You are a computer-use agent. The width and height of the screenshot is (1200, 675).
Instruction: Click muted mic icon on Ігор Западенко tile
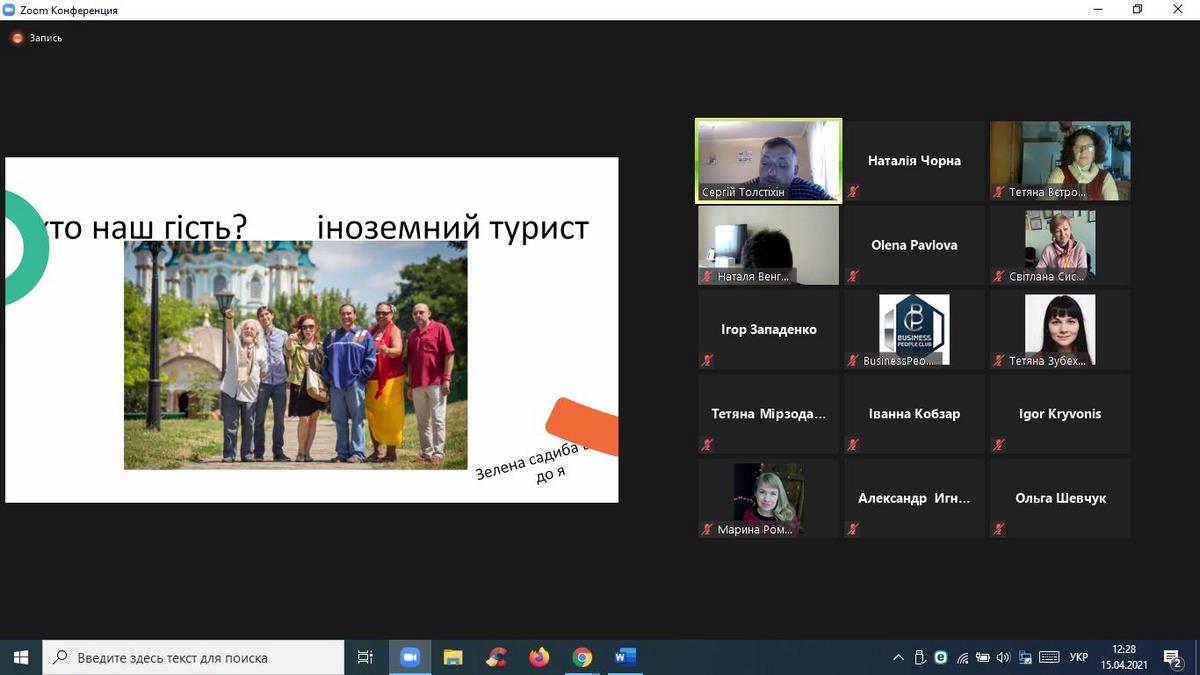(707, 360)
